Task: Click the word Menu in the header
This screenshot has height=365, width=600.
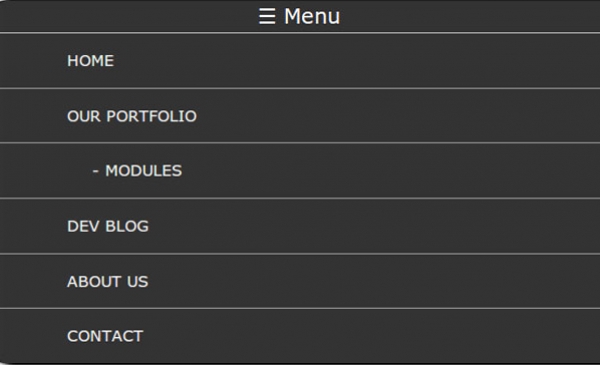Action: tap(311, 16)
